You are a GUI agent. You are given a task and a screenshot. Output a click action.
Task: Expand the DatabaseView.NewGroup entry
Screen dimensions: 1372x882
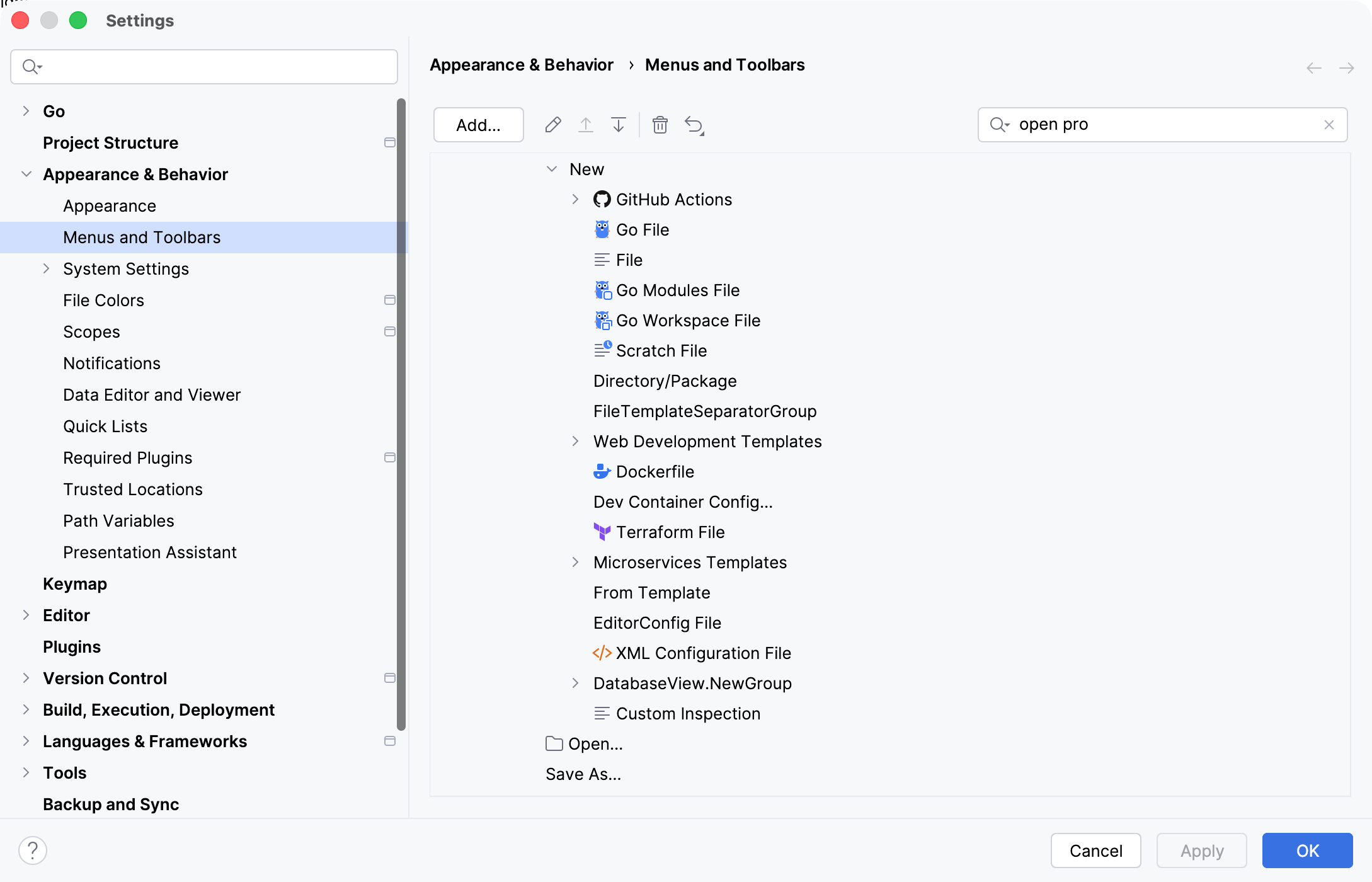(575, 683)
